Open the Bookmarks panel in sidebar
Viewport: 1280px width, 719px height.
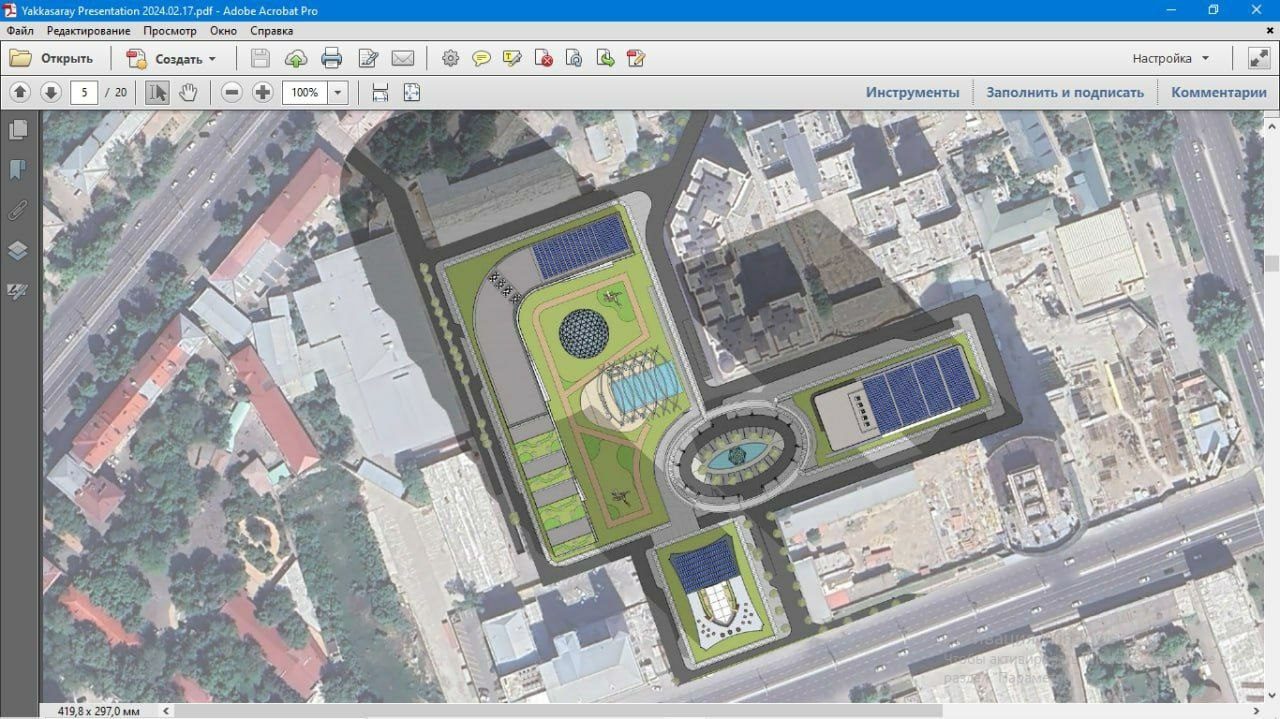click(x=18, y=170)
